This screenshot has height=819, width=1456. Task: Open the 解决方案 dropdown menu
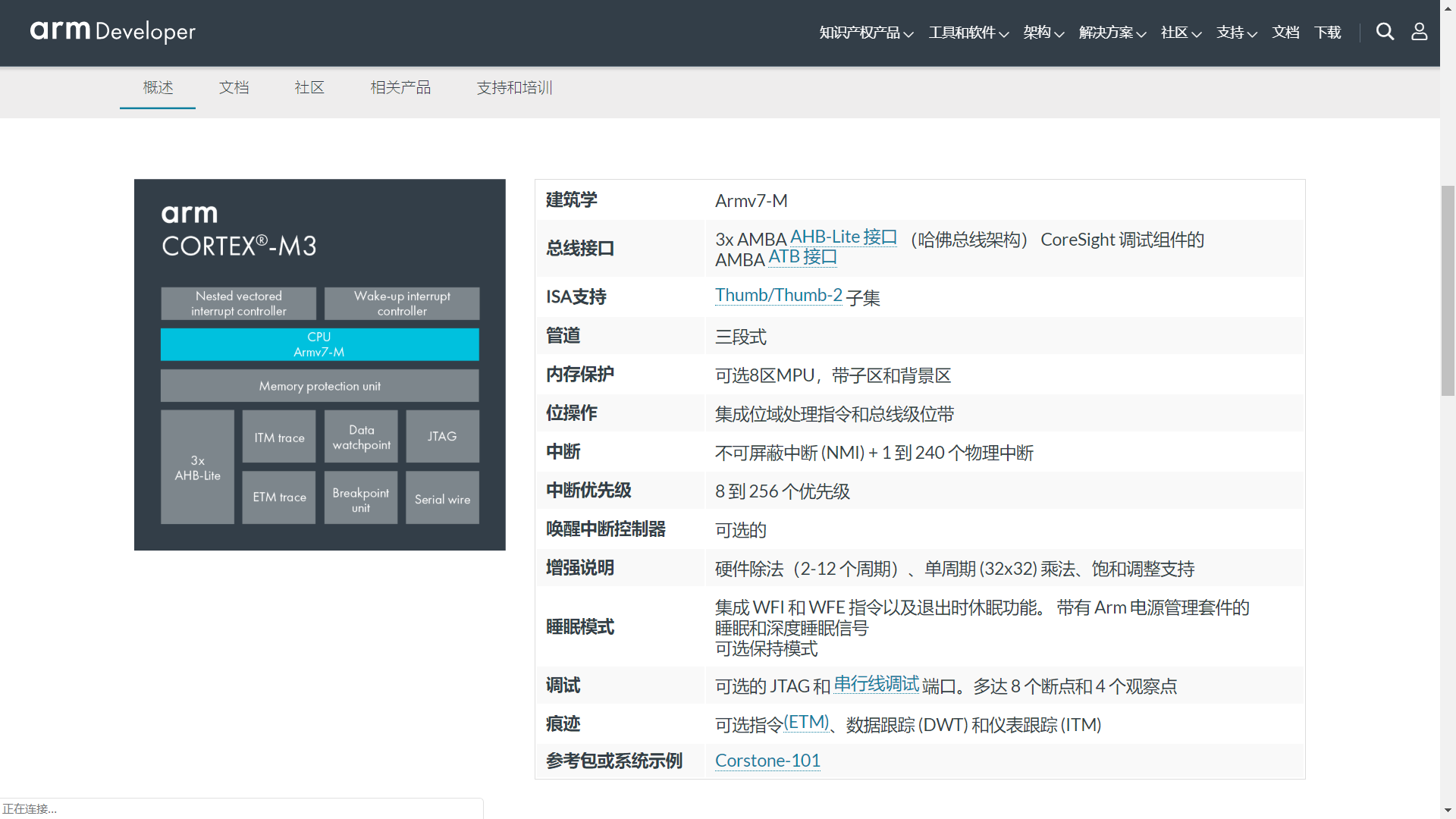point(1112,33)
